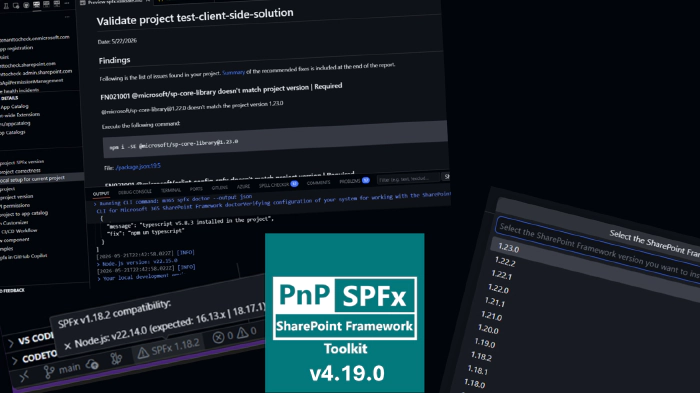Click the Preview editor tab

pos(115,2)
